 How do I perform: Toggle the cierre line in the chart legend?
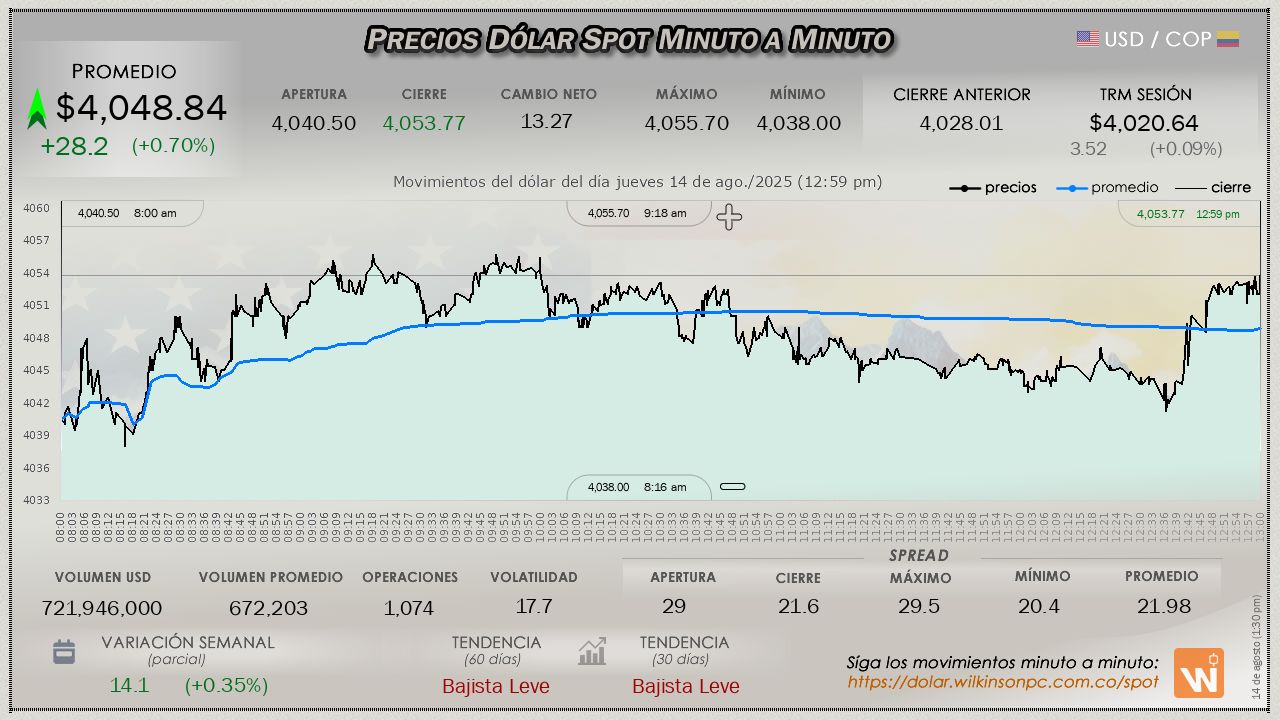click(x=1212, y=188)
